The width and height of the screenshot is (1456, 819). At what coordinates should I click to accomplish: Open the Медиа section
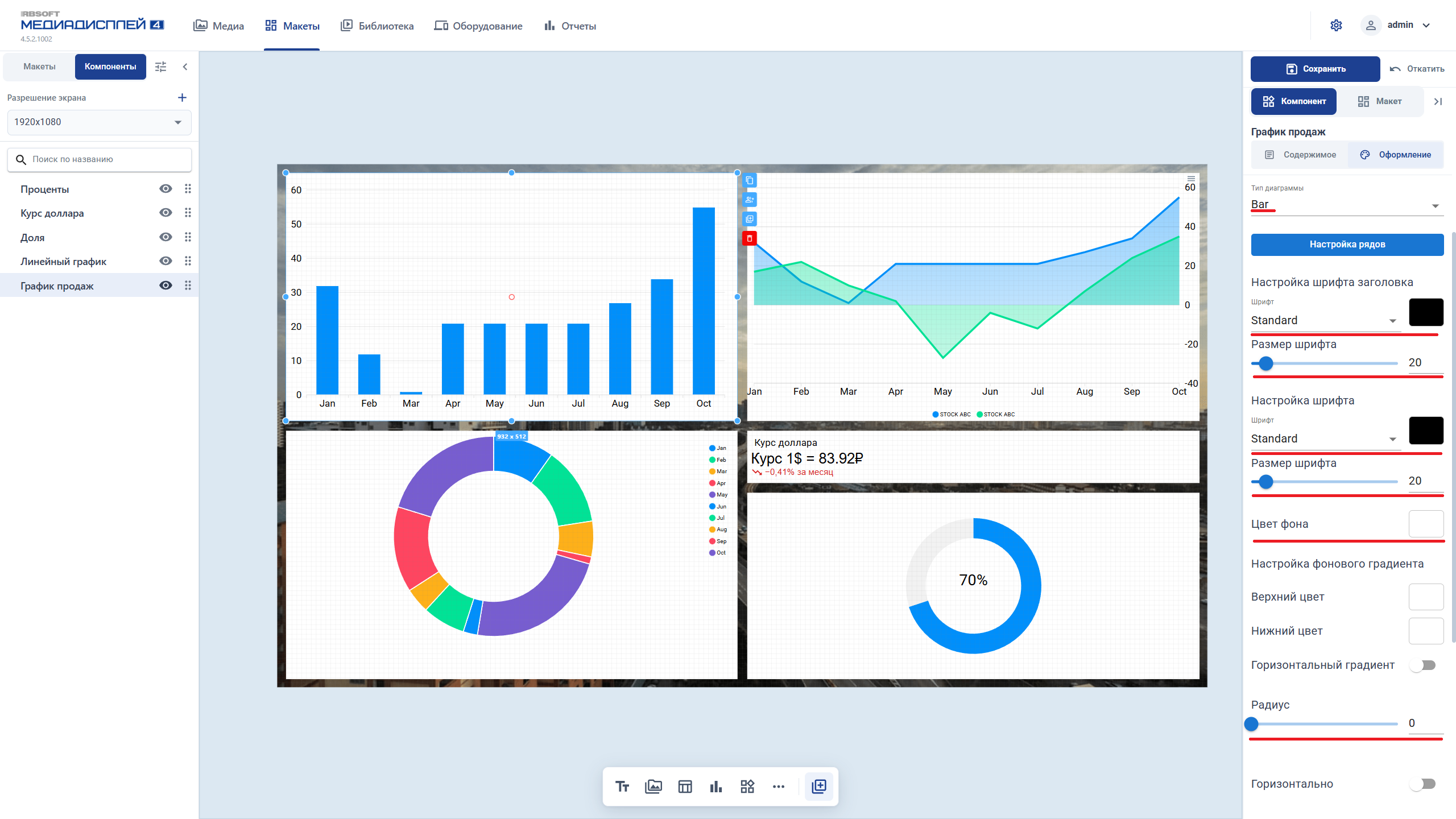tap(219, 26)
